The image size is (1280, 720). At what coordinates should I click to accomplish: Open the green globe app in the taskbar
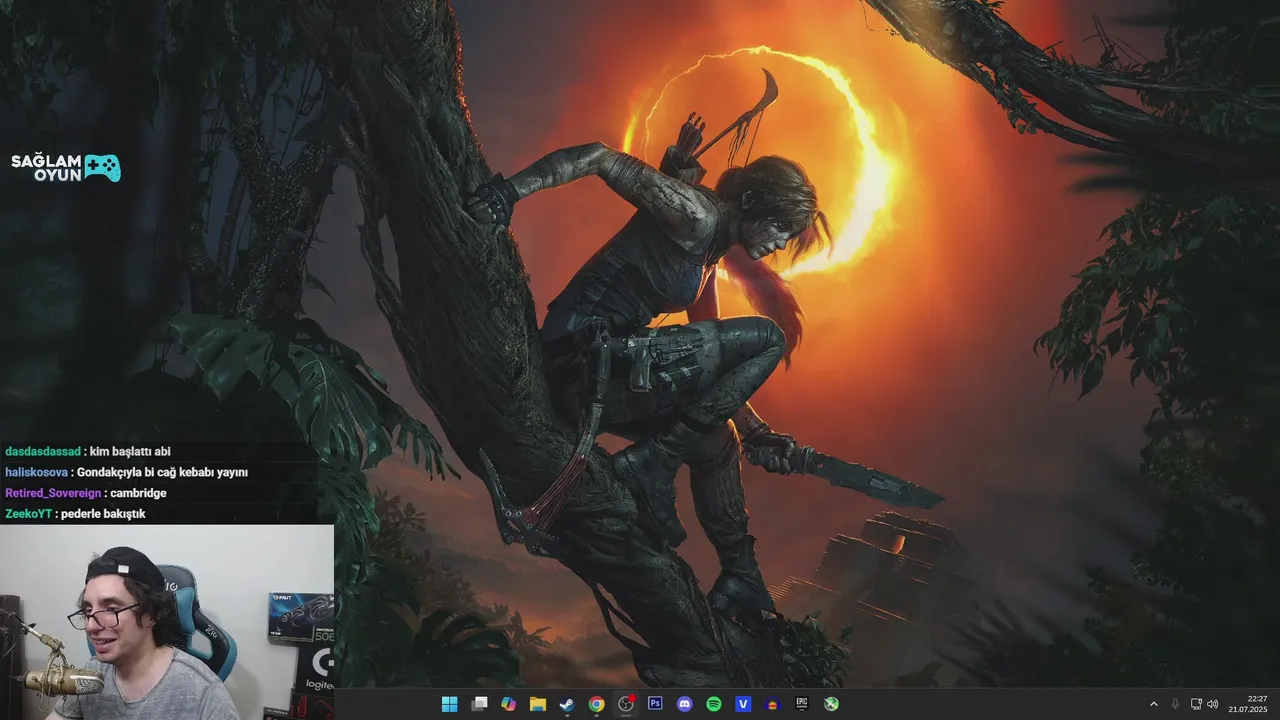[831, 704]
